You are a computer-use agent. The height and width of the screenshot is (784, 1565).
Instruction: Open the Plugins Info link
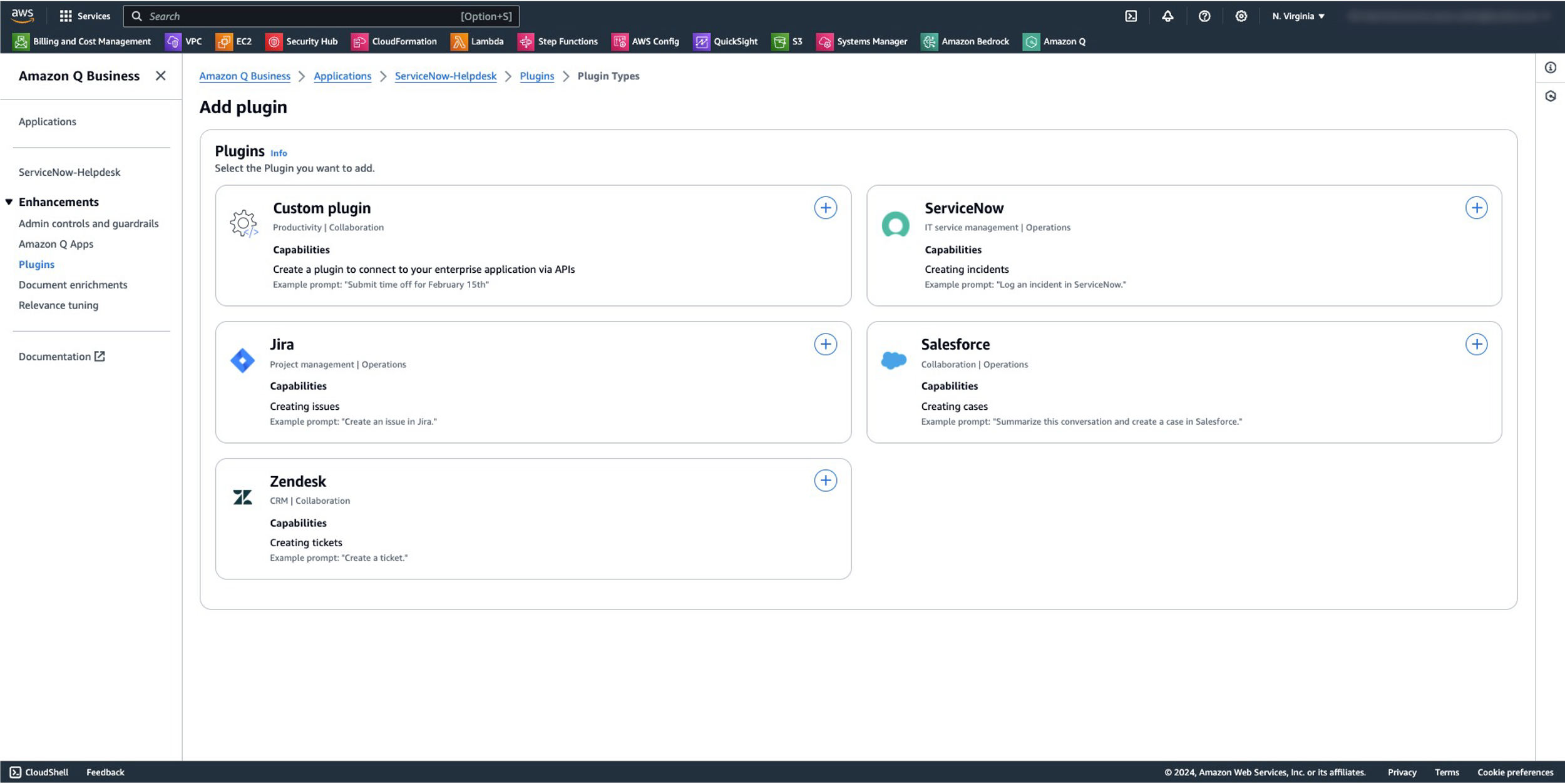pyautogui.click(x=279, y=153)
